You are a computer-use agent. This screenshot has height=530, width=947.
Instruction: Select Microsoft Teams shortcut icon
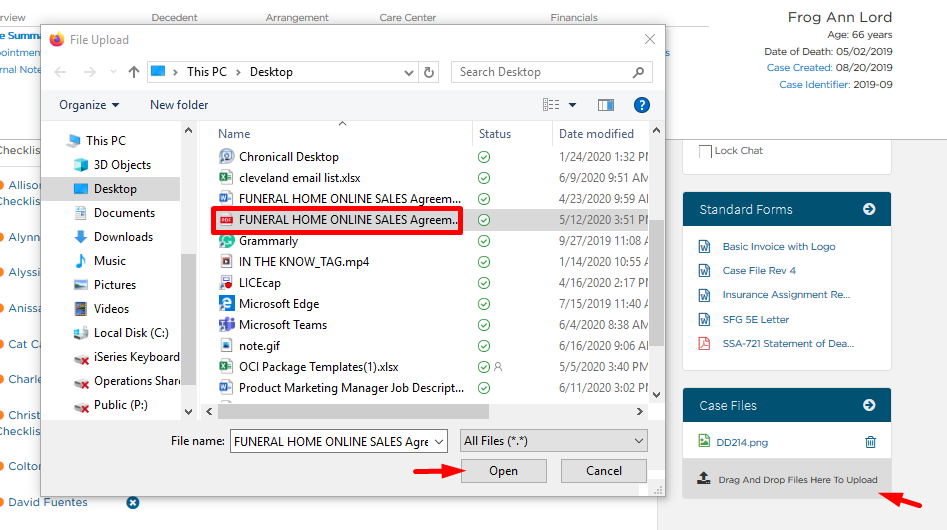pos(226,325)
